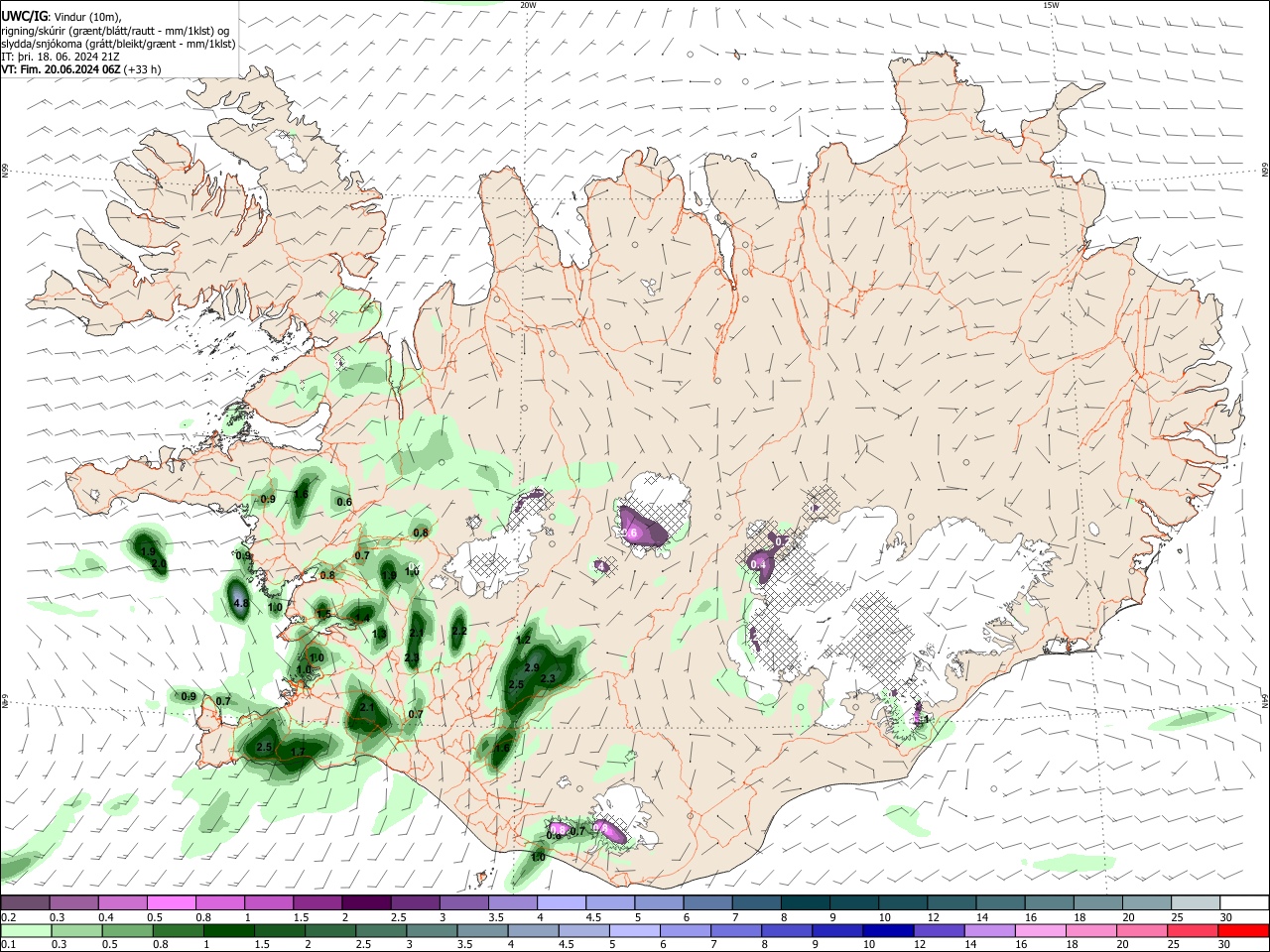Click the 4.8 rainfall value on the map
The image size is (1270, 952).
(239, 603)
